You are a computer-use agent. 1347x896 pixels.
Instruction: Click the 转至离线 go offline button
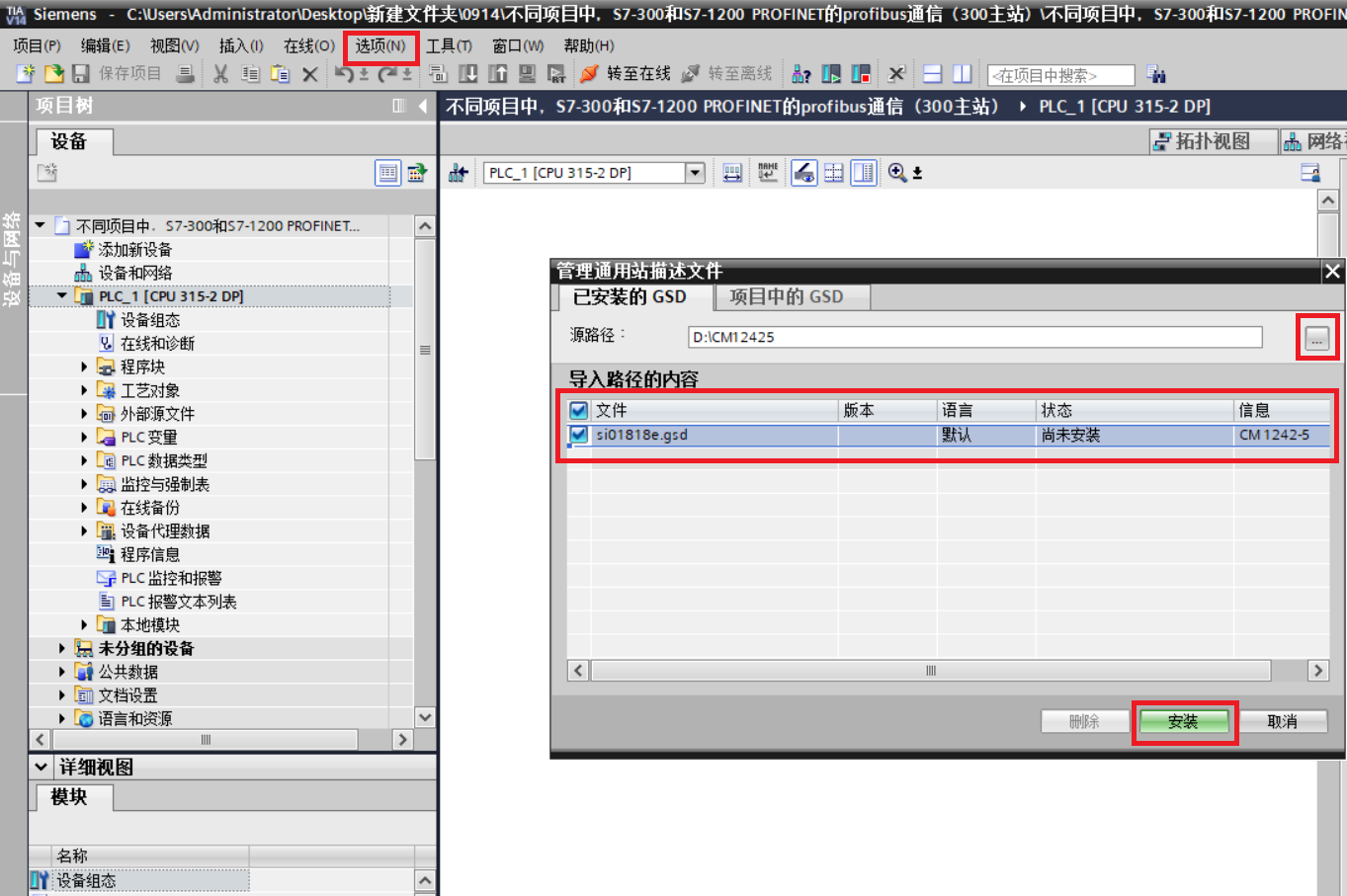pos(726,74)
